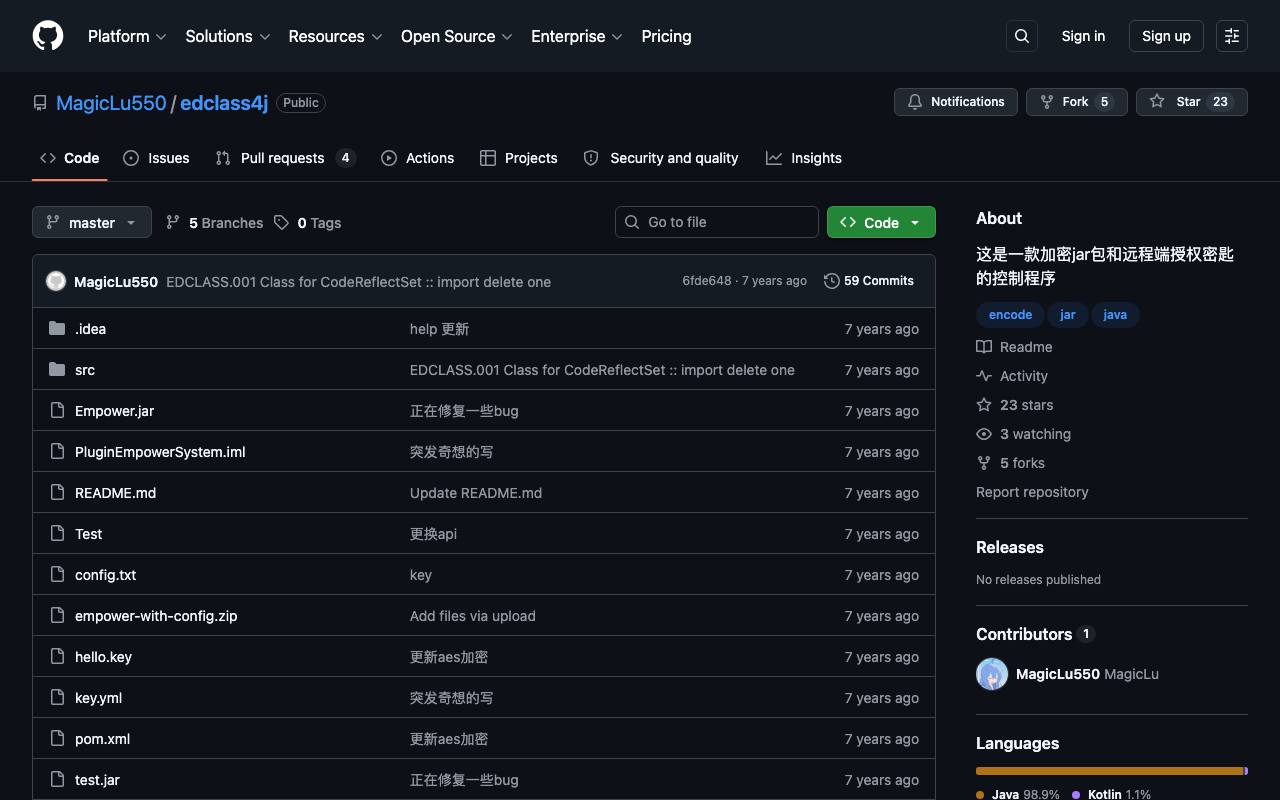Click the file icon next to hello.key
Image resolution: width=1280 pixels, height=800 pixels.
point(57,656)
